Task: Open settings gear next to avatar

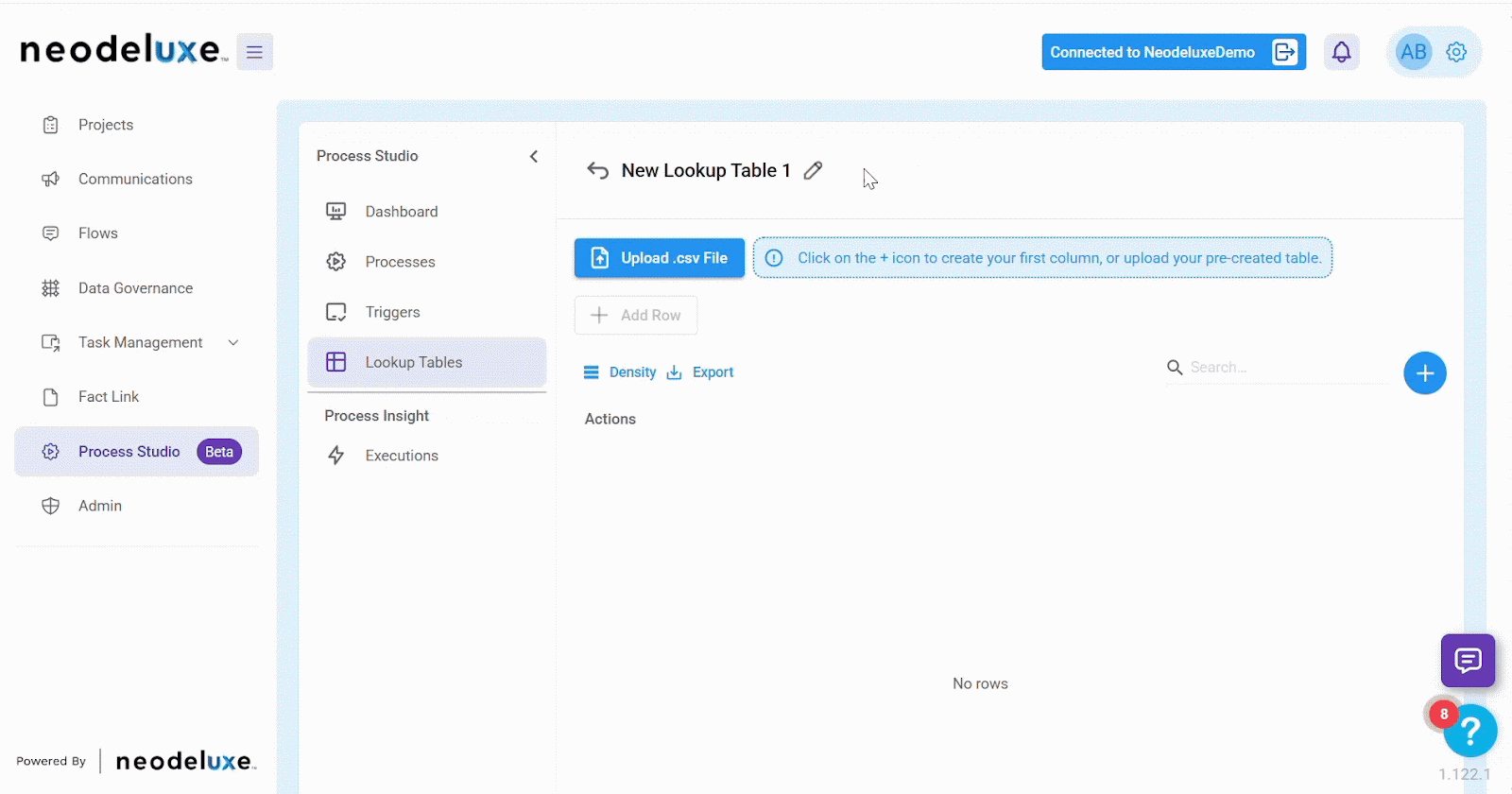Action: 1456,52
